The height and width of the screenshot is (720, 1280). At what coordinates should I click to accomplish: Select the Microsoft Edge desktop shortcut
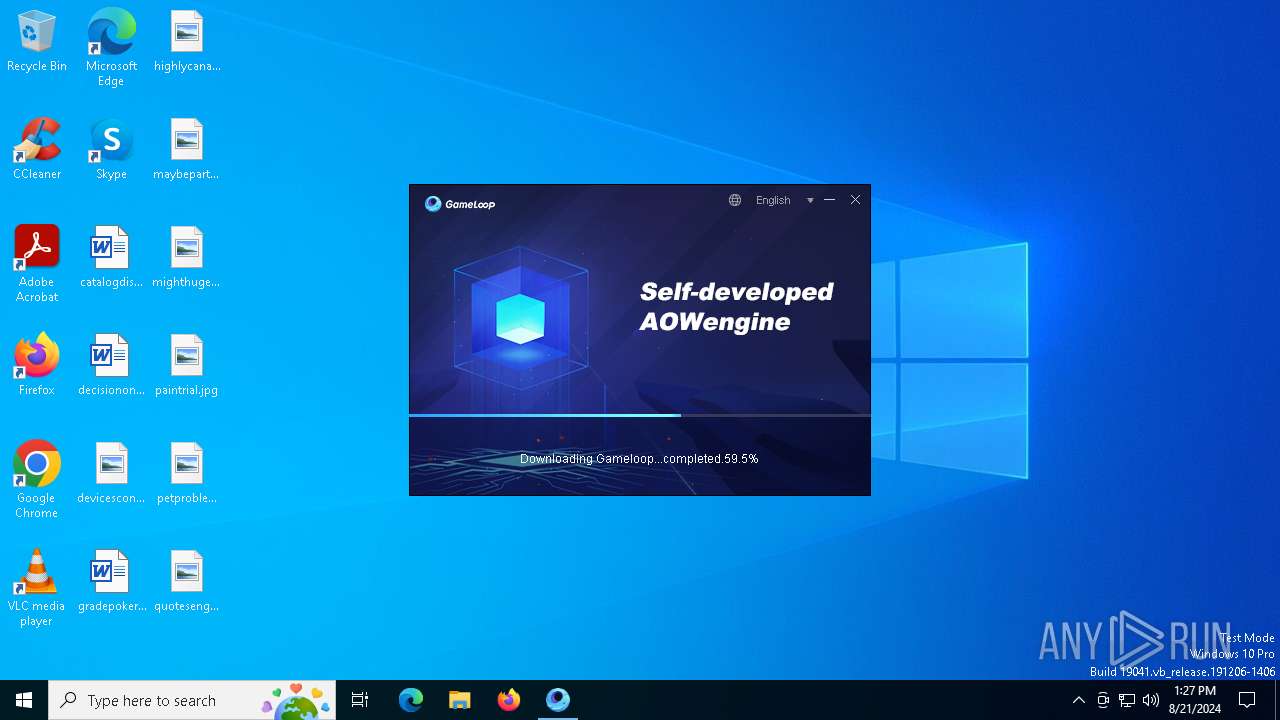(x=111, y=48)
